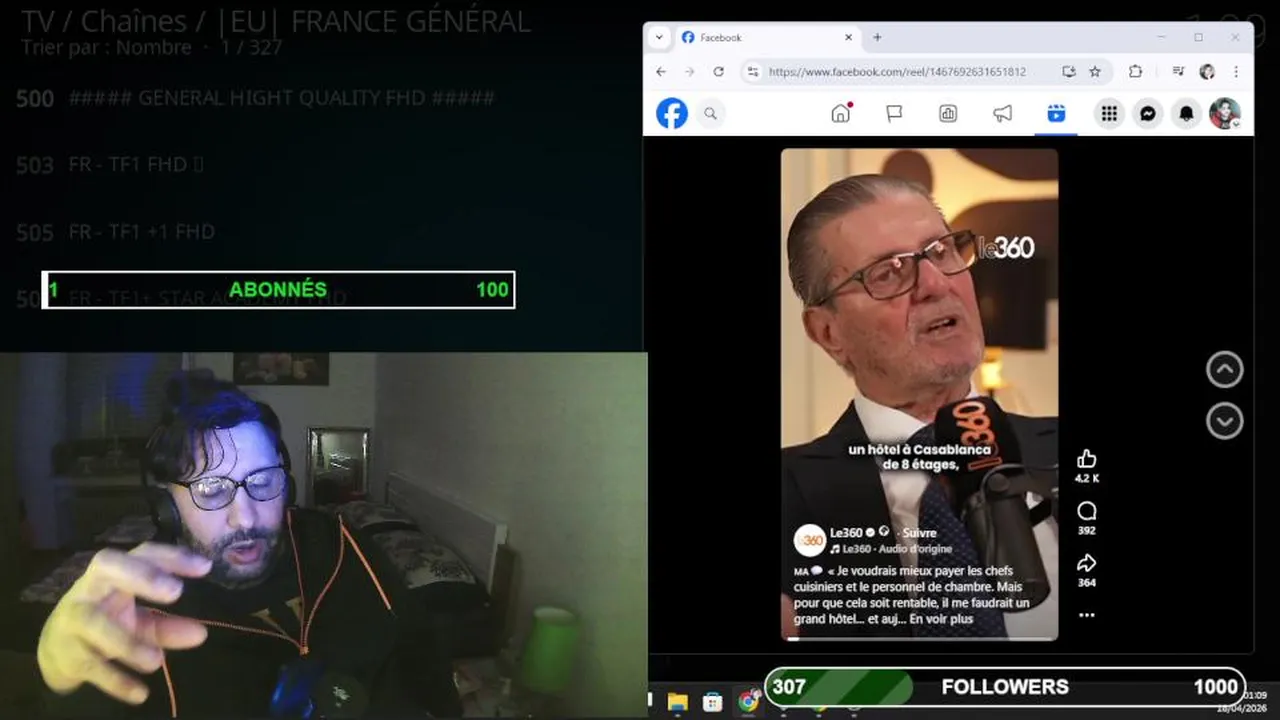This screenshot has height=720, width=1280.
Task: Open the account profile picture menu
Action: [x=1224, y=114]
